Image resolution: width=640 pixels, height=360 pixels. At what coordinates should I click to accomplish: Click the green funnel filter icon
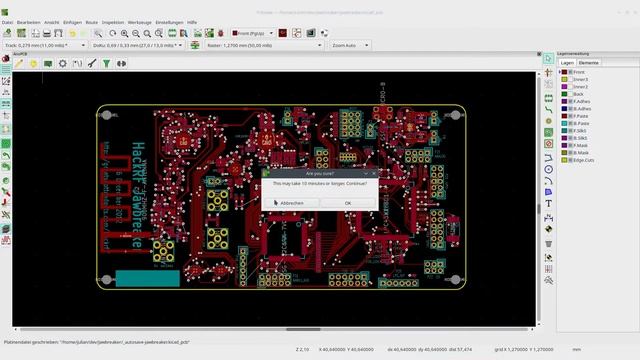(x=107, y=63)
